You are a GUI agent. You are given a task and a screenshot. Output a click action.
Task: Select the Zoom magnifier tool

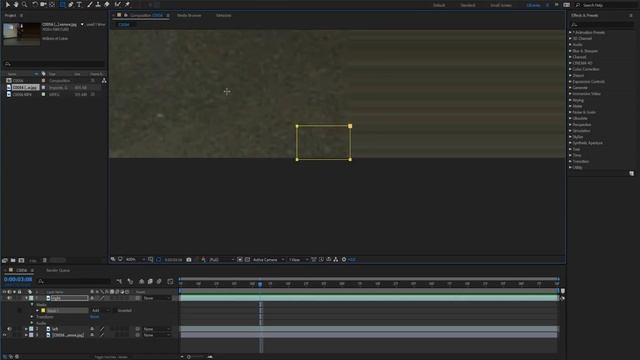coord(24,4)
